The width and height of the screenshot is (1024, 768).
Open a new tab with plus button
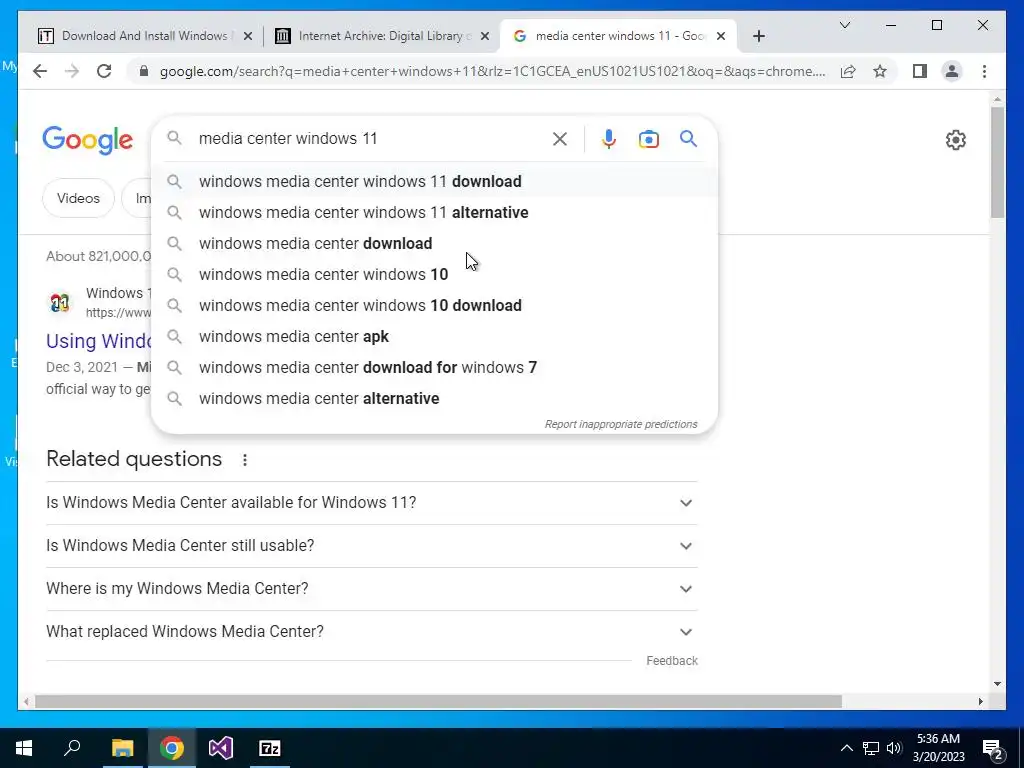(758, 36)
